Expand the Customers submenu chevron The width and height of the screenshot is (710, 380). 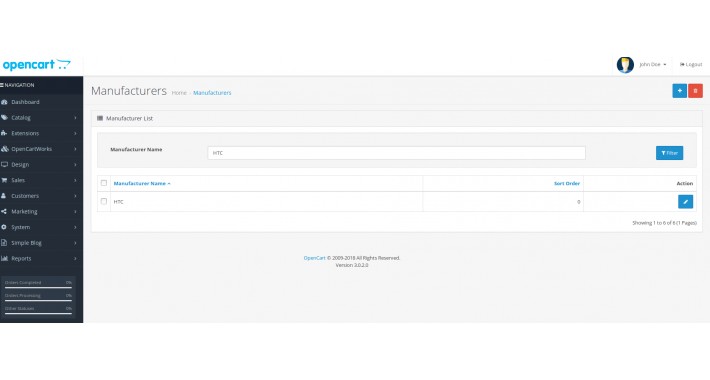pos(75,196)
